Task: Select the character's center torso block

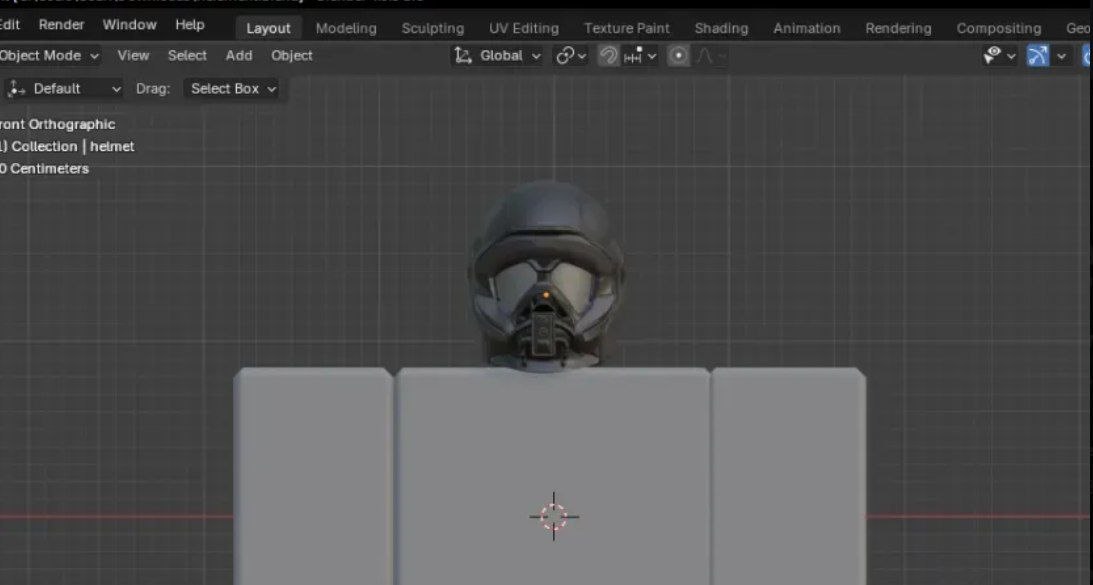Action: (553, 476)
